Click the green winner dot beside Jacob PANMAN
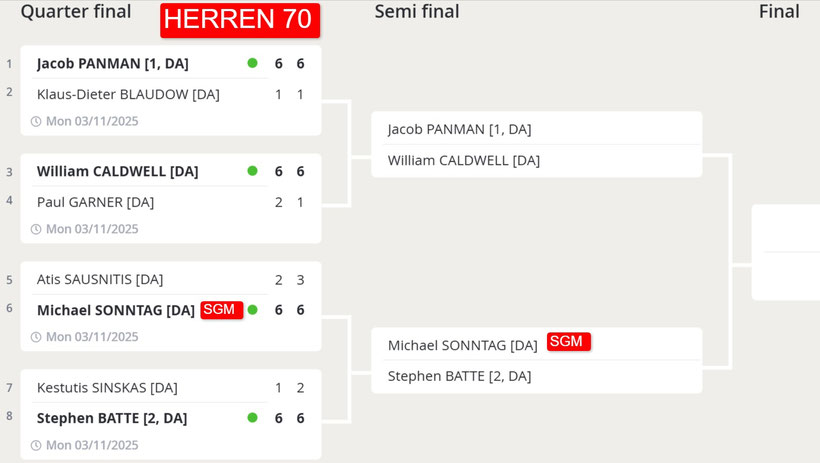820x463 pixels. click(x=253, y=63)
